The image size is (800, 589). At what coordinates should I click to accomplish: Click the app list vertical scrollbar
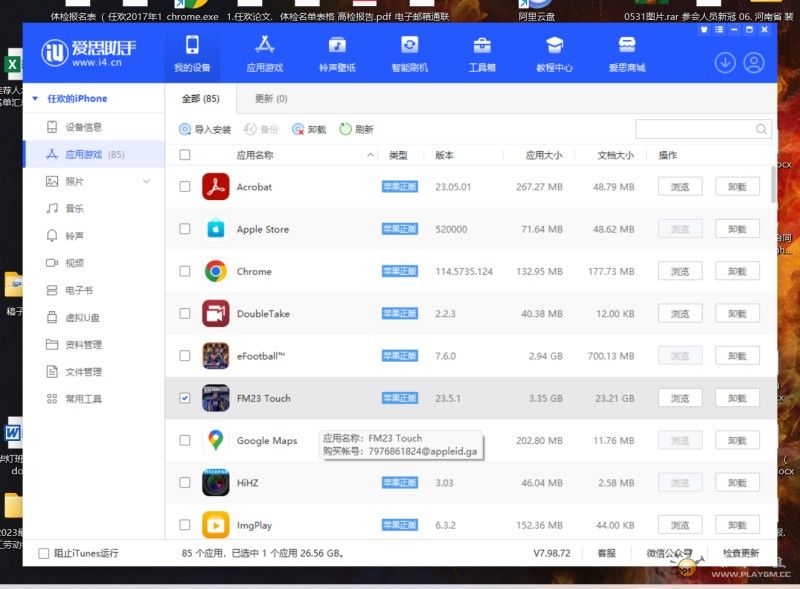774,185
